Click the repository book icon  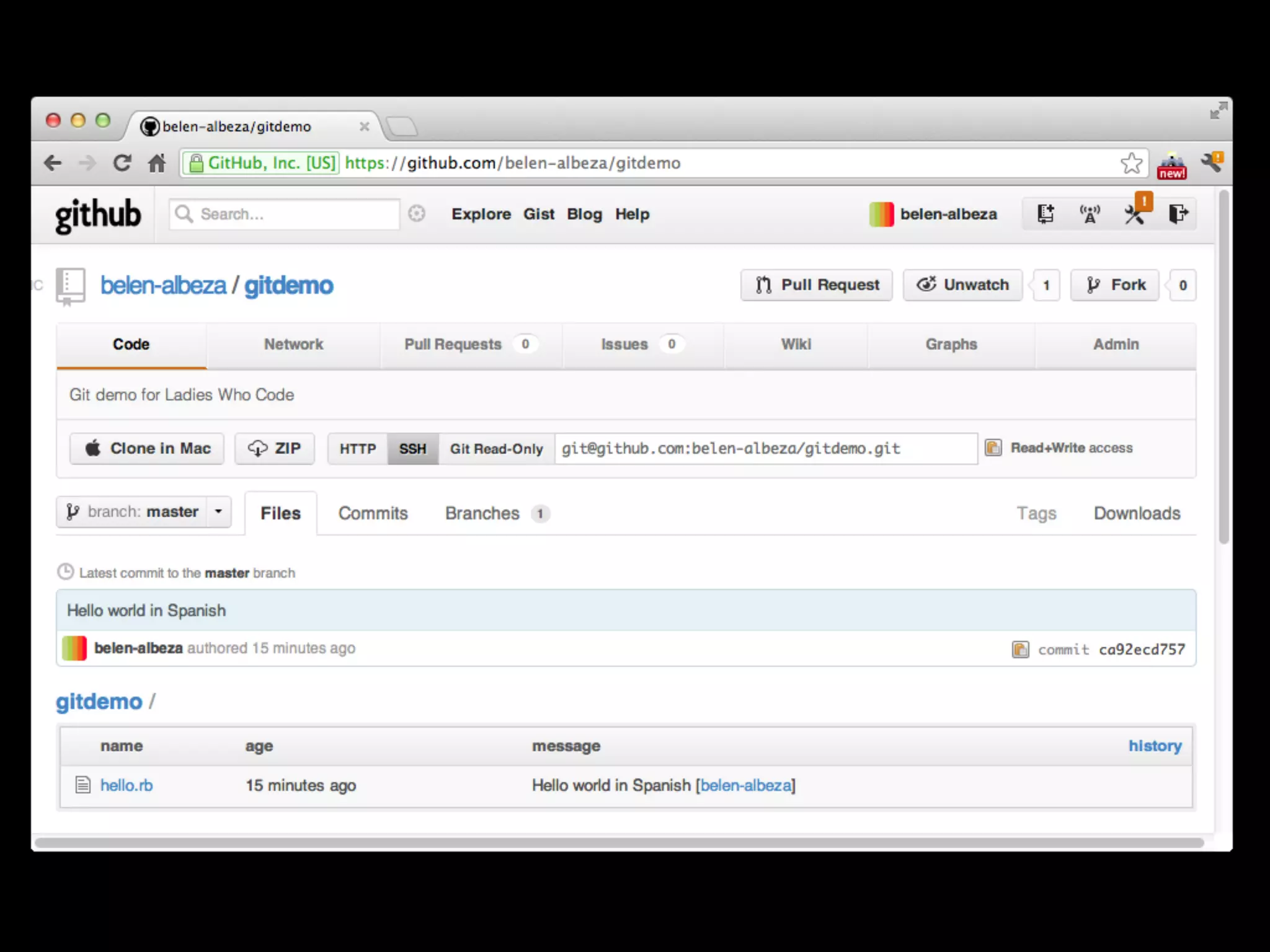[x=70, y=286]
